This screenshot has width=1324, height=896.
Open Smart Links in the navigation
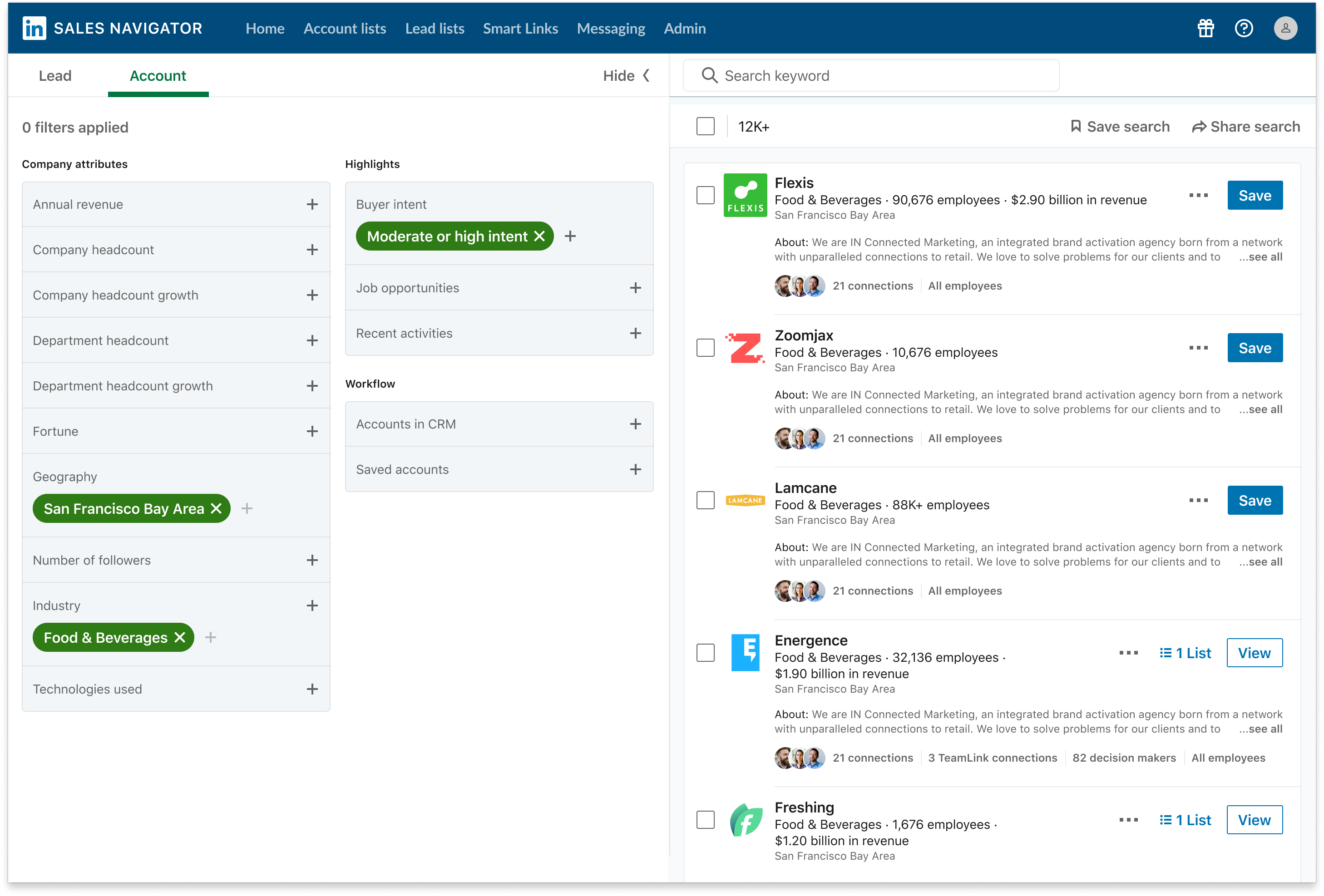520,29
